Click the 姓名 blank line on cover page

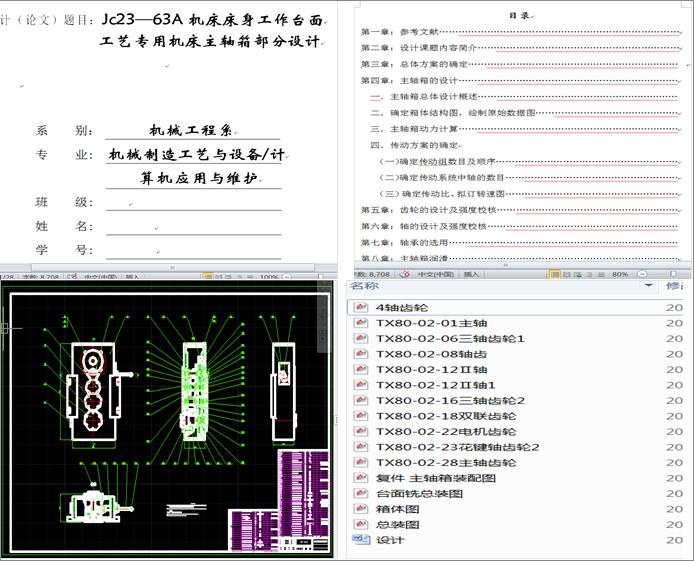coord(193,227)
